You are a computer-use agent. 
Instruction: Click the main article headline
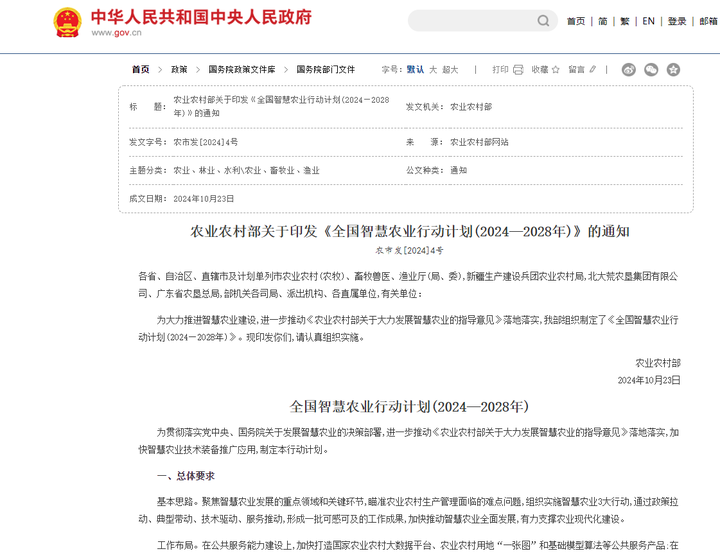[x=410, y=231]
